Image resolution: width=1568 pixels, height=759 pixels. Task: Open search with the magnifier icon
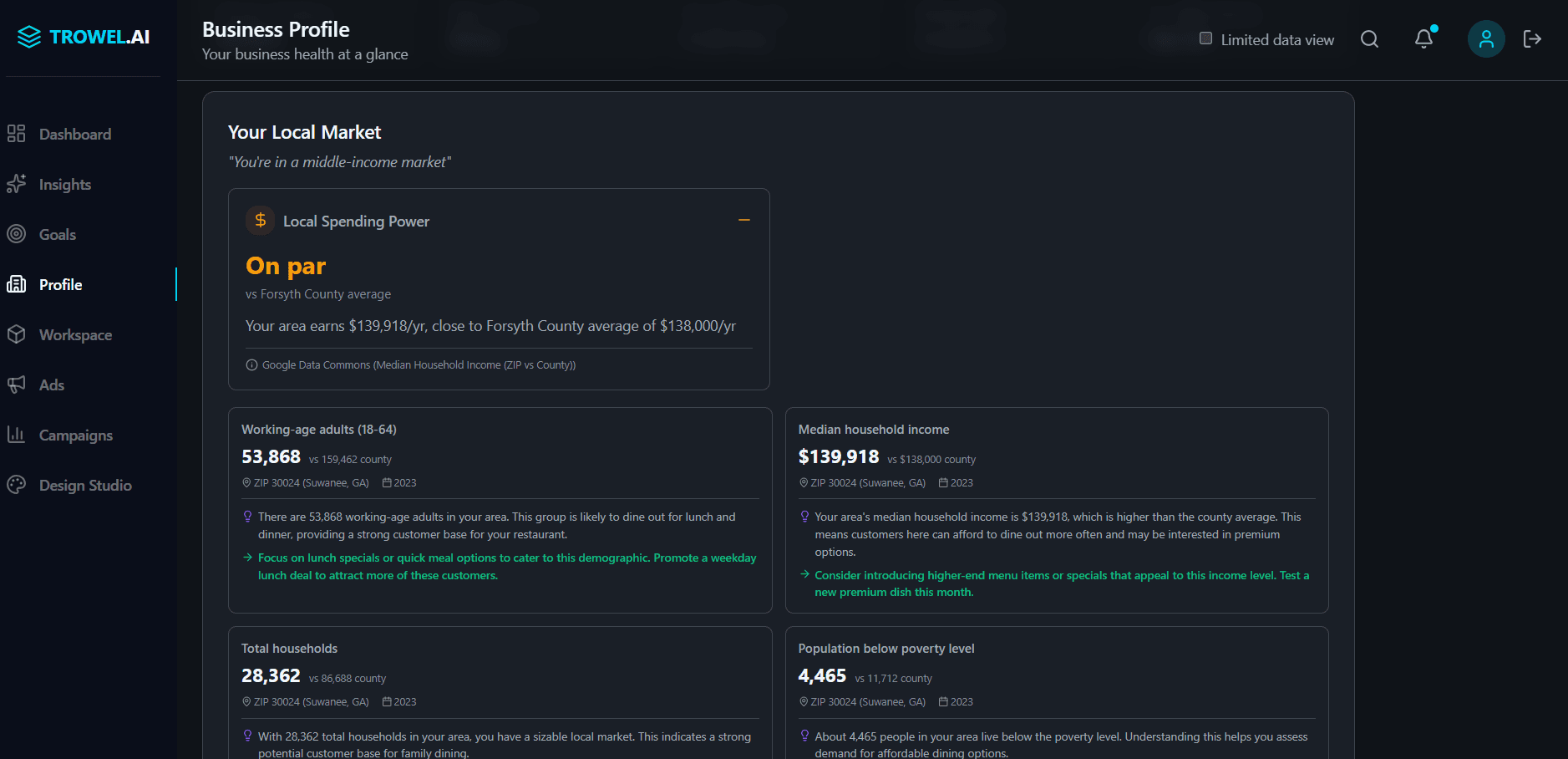(1369, 39)
